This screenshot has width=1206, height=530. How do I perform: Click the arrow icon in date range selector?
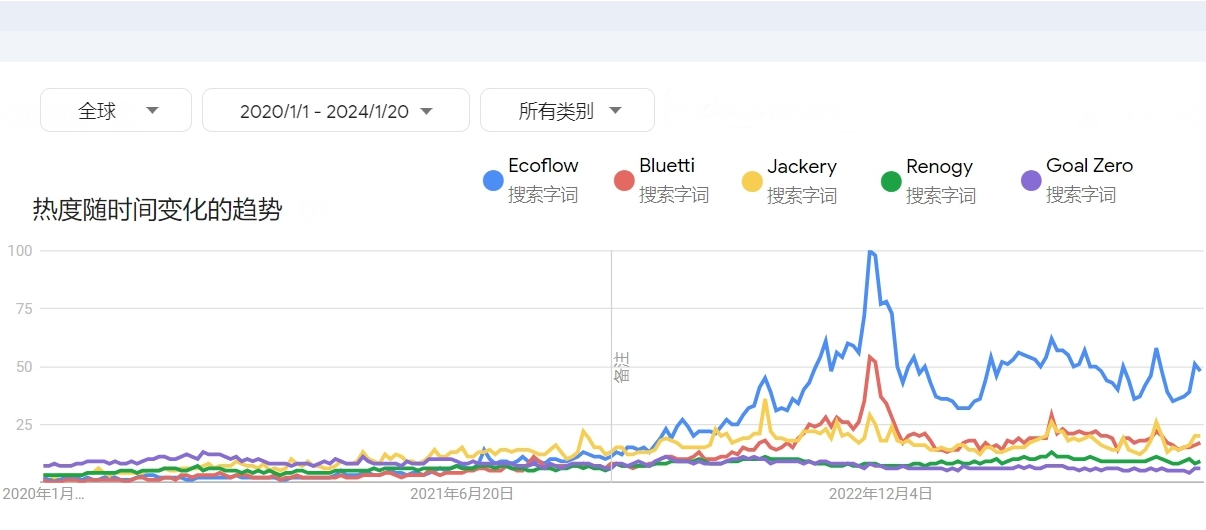point(427,111)
